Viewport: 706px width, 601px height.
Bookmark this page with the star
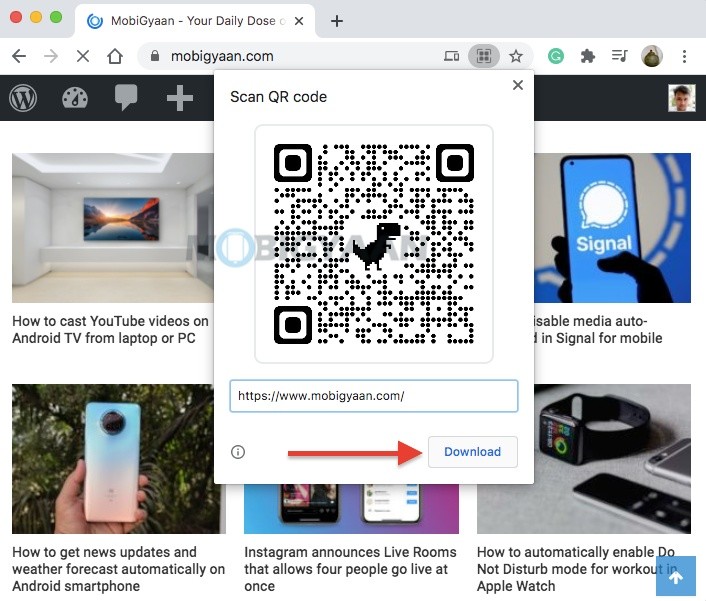[x=516, y=56]
